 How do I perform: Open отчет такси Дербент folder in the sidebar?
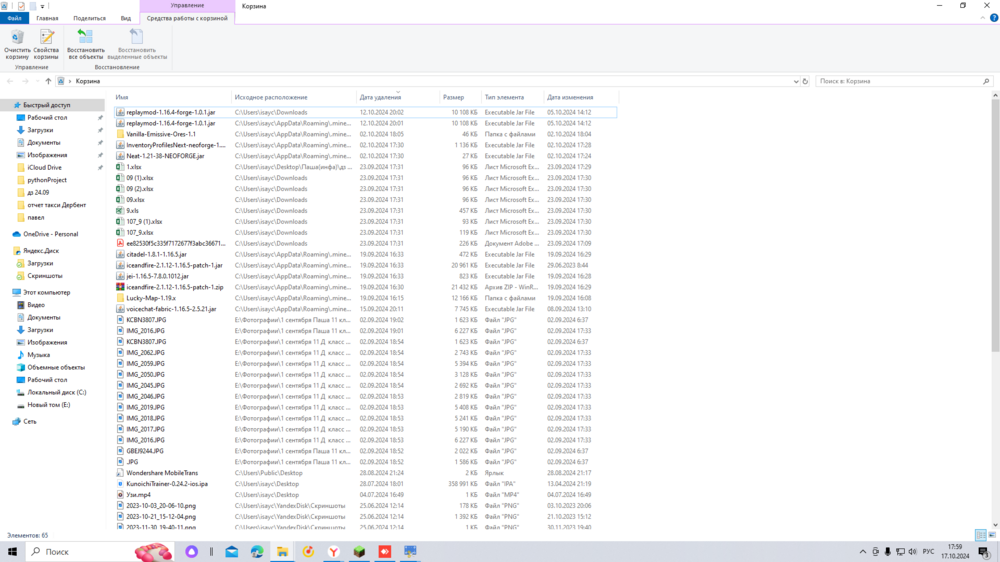tap(56, 205)
